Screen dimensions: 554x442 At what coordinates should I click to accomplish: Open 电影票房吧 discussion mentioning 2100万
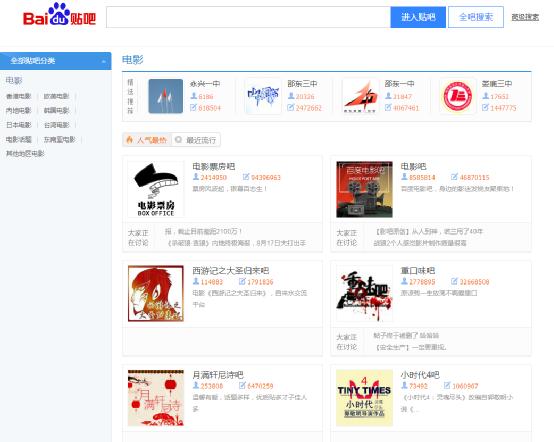pyautogui.click(x=204, y=231)
